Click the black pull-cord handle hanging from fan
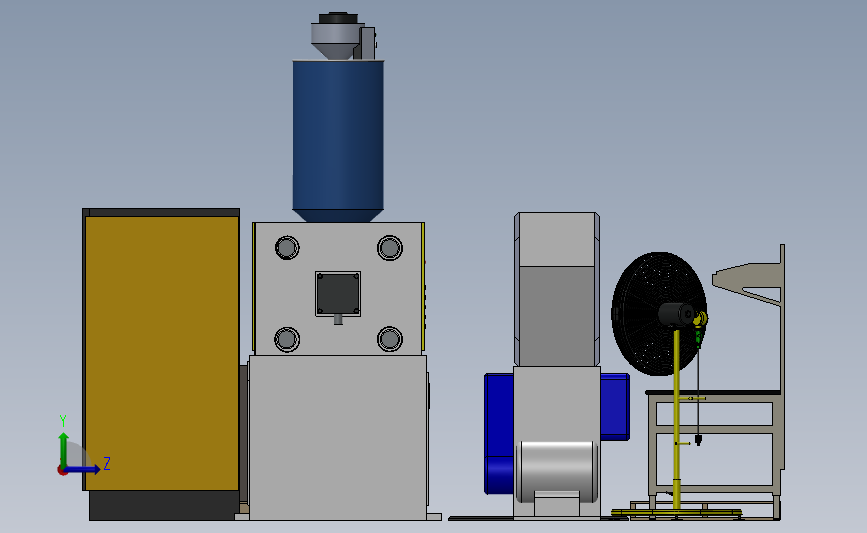867x533 pixels. 698,440
